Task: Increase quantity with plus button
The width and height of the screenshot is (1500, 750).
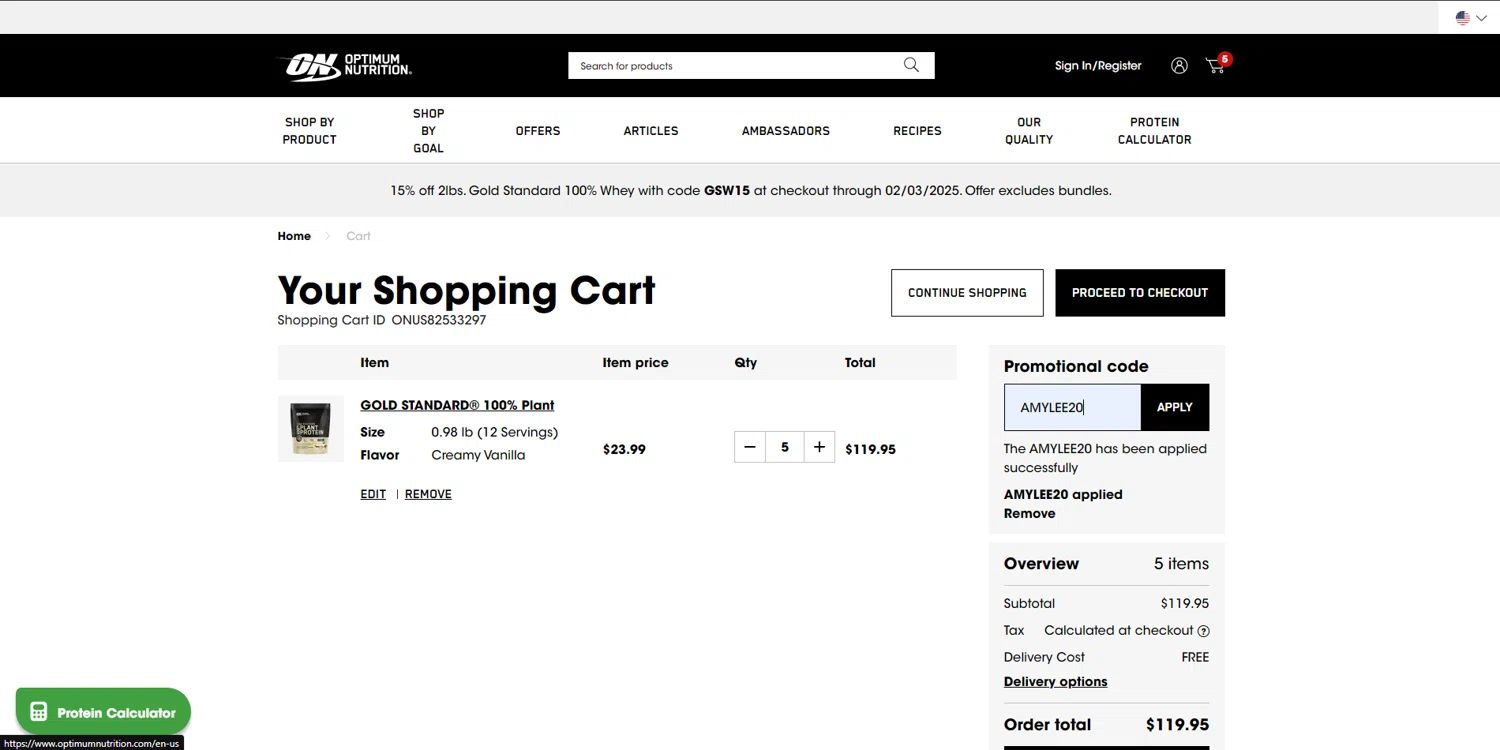Action: tap(819, 447)
